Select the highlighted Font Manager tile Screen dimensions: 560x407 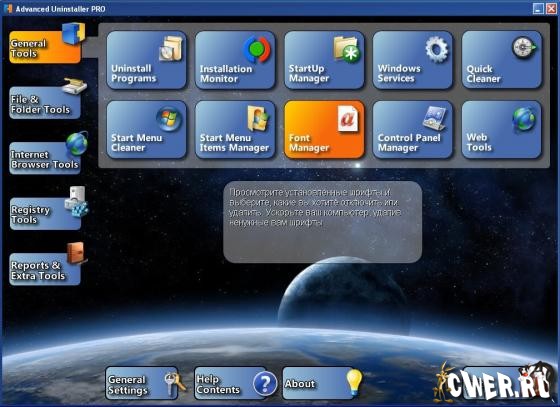(x=324, y=129)
